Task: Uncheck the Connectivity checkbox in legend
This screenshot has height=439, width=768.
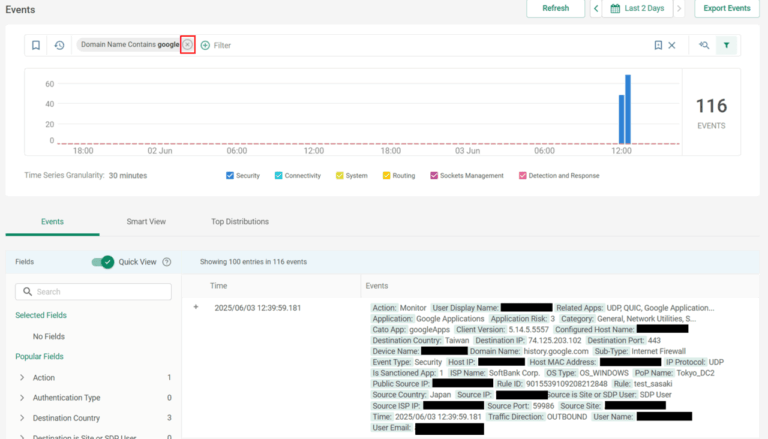Action: click(x=279, y=175)
